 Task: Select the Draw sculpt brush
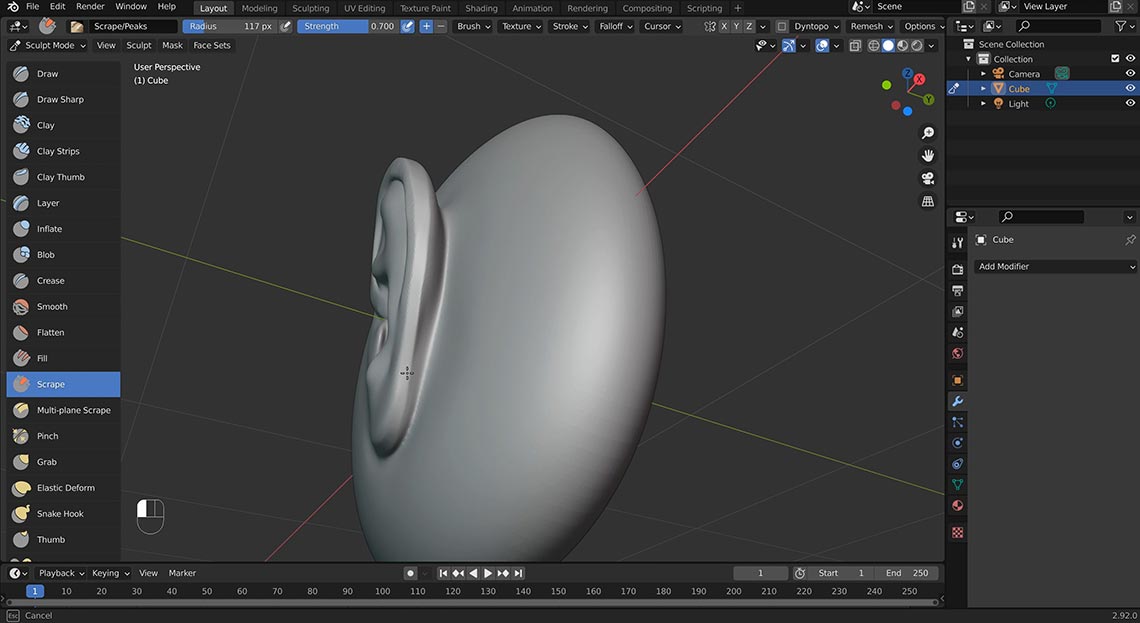click(63, 73)
